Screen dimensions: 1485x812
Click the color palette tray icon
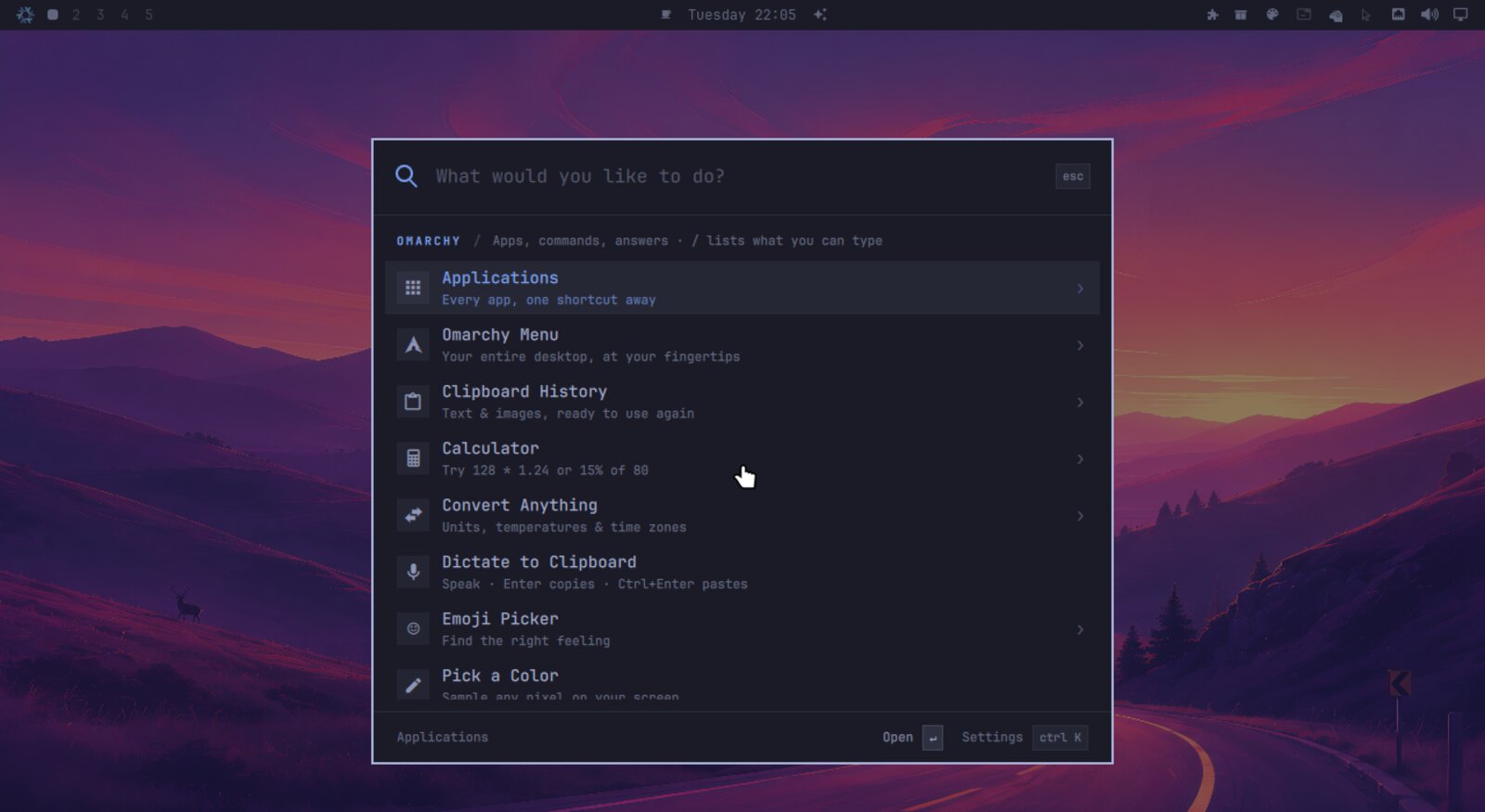click(x=1272, y=15)
